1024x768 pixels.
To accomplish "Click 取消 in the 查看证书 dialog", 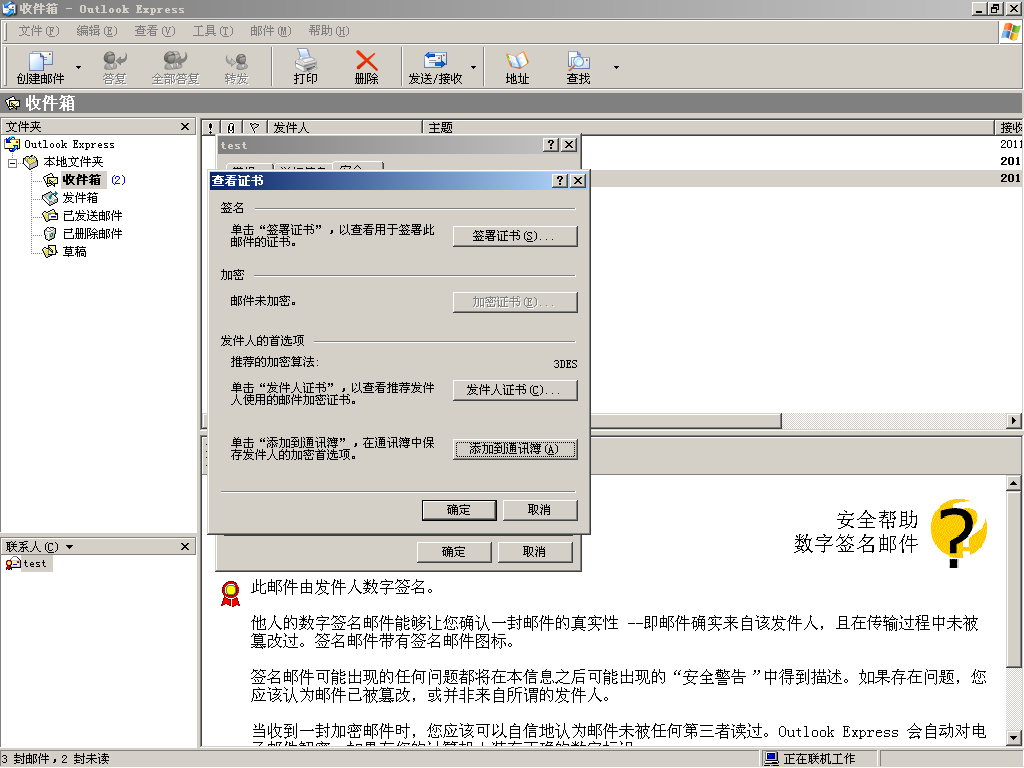I will click(539, 510).
